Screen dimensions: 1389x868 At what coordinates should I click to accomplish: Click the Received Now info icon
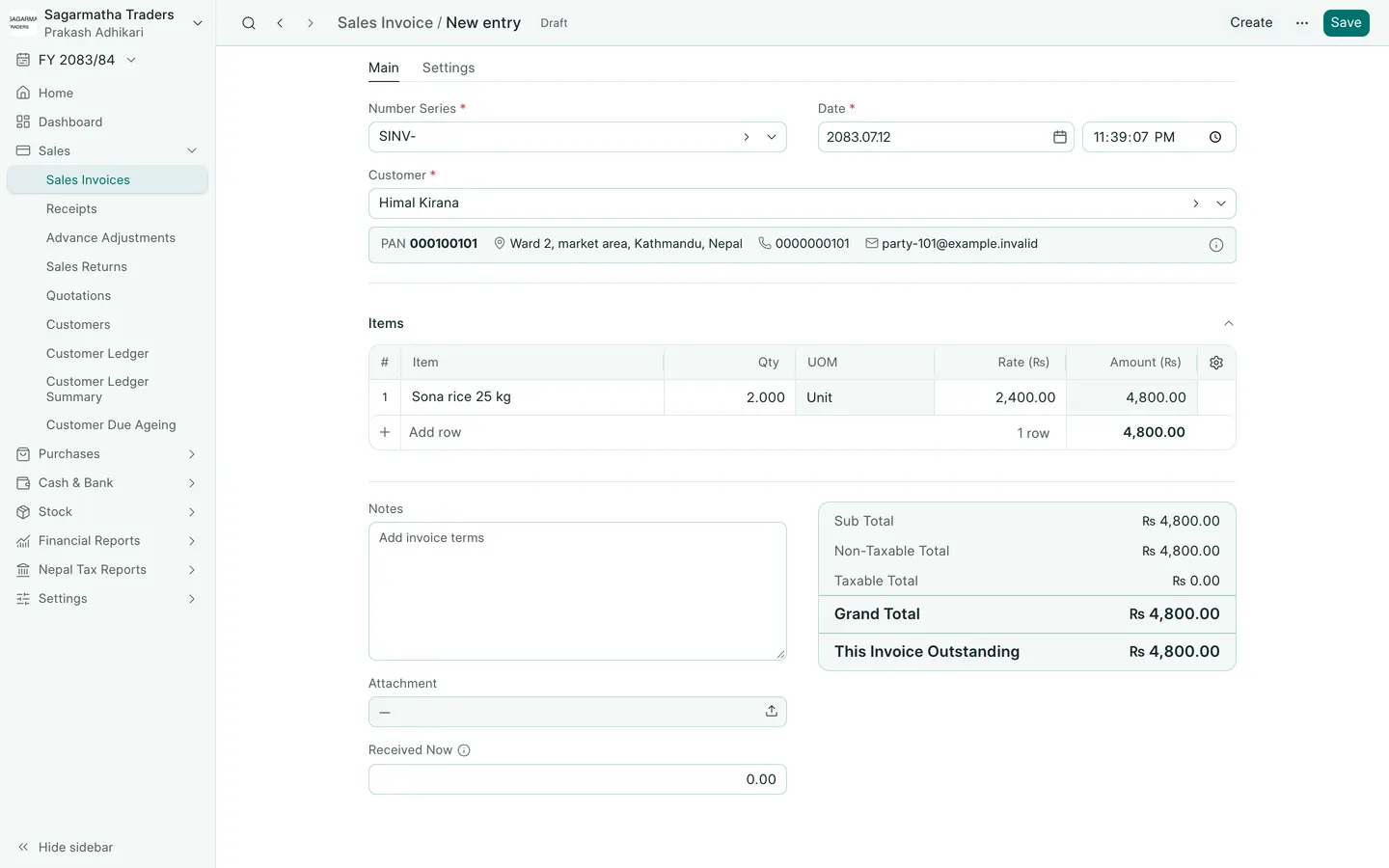[x=464, y=750]
